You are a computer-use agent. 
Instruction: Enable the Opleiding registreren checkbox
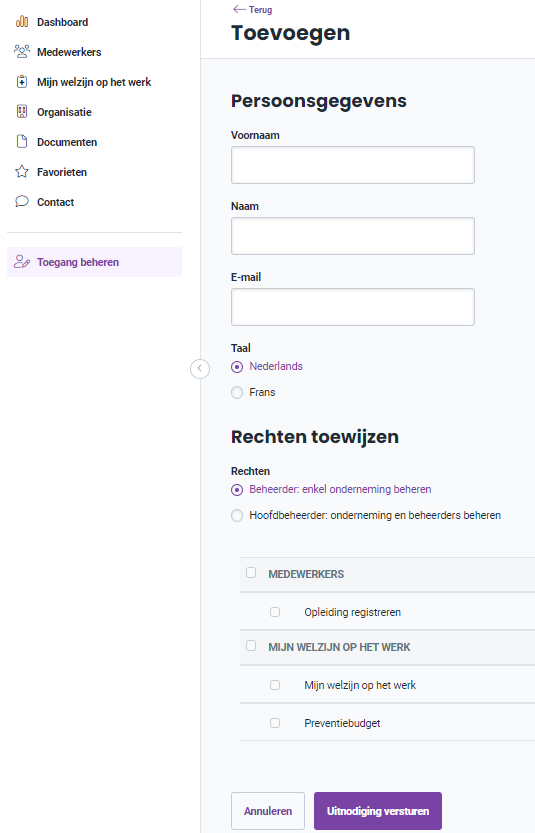(x=275, y=612)
